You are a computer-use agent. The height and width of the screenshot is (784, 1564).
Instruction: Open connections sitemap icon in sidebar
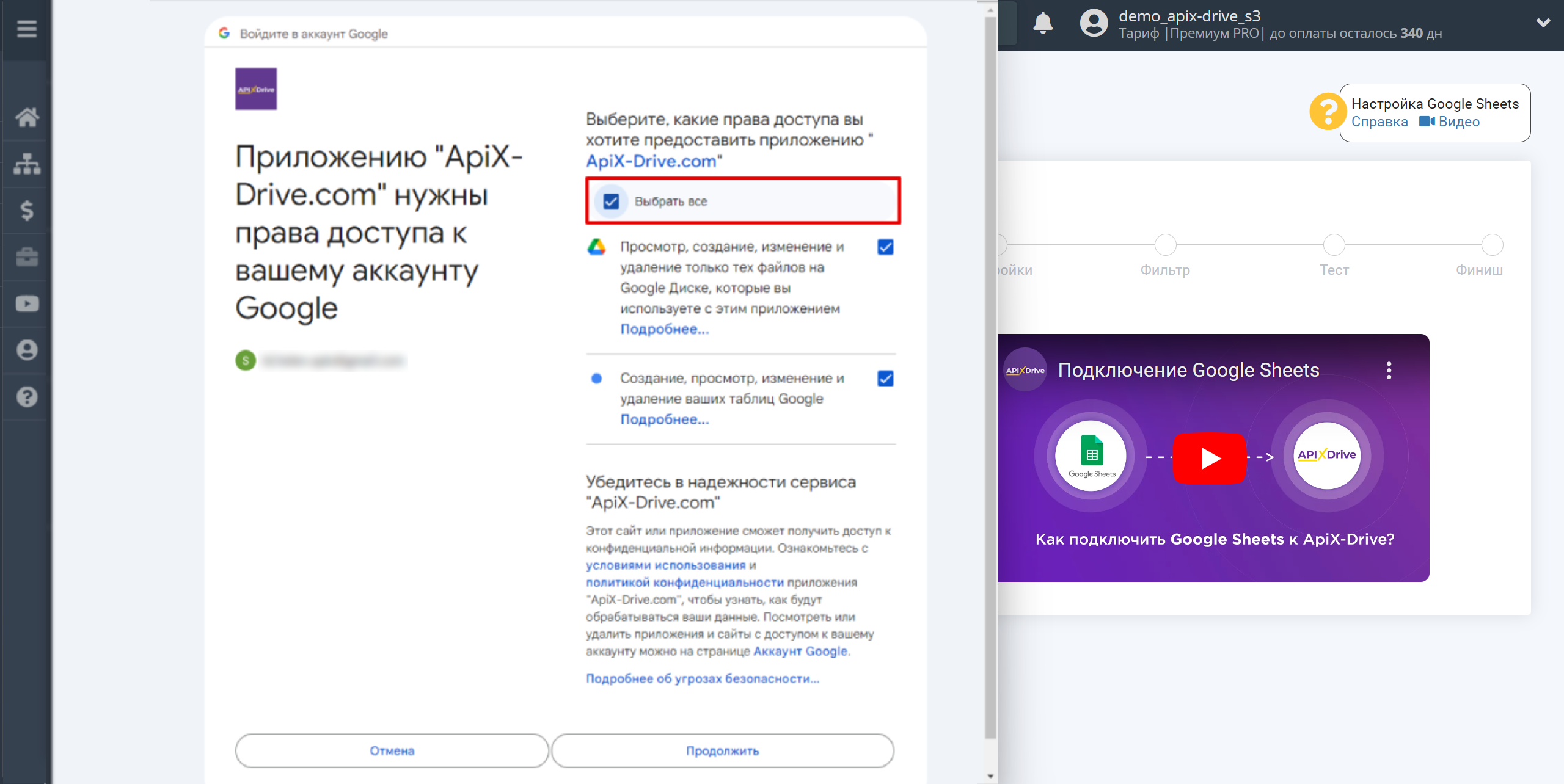tap(27, 164)
